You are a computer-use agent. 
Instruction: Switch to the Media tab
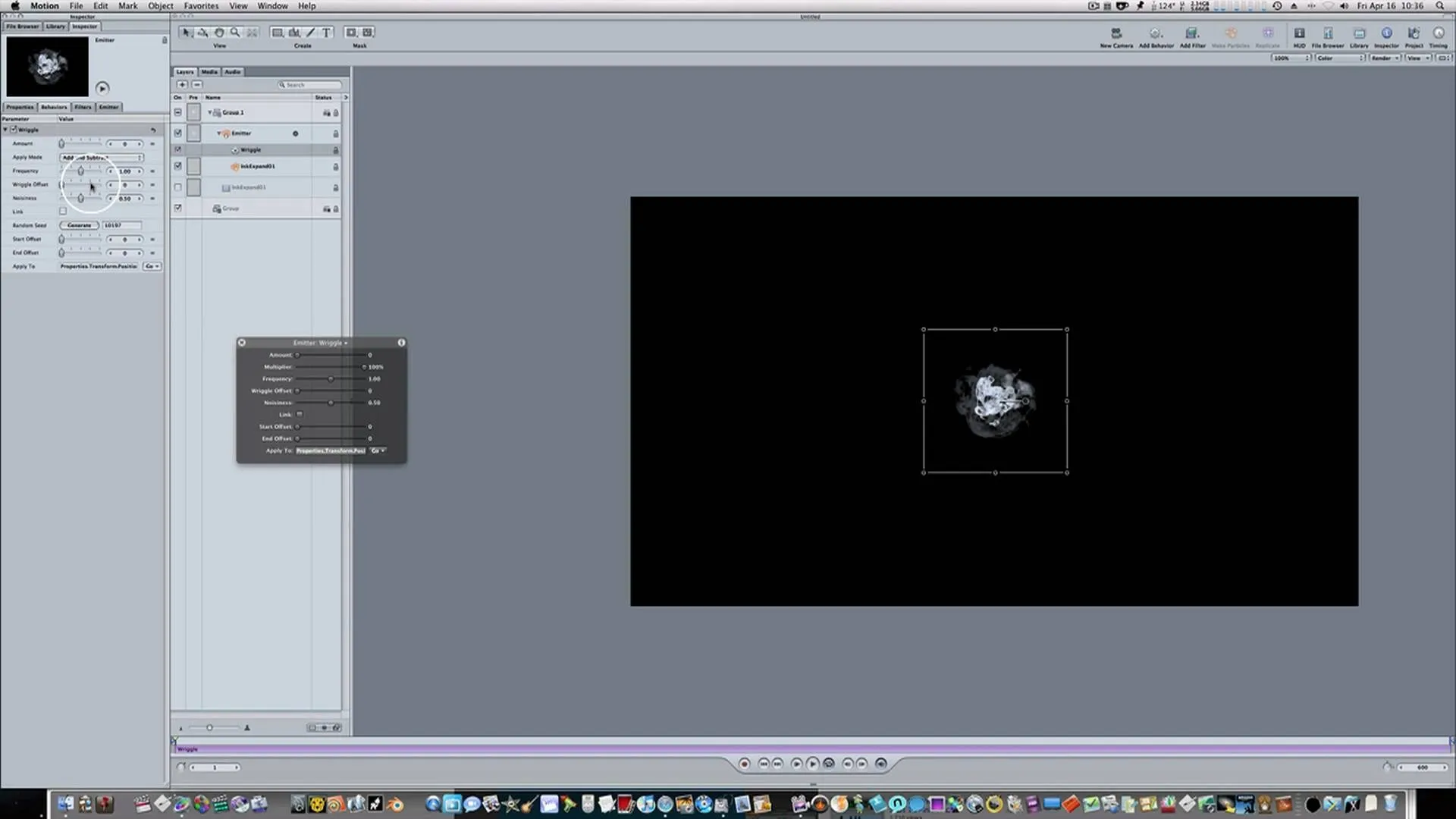[209, 72]
